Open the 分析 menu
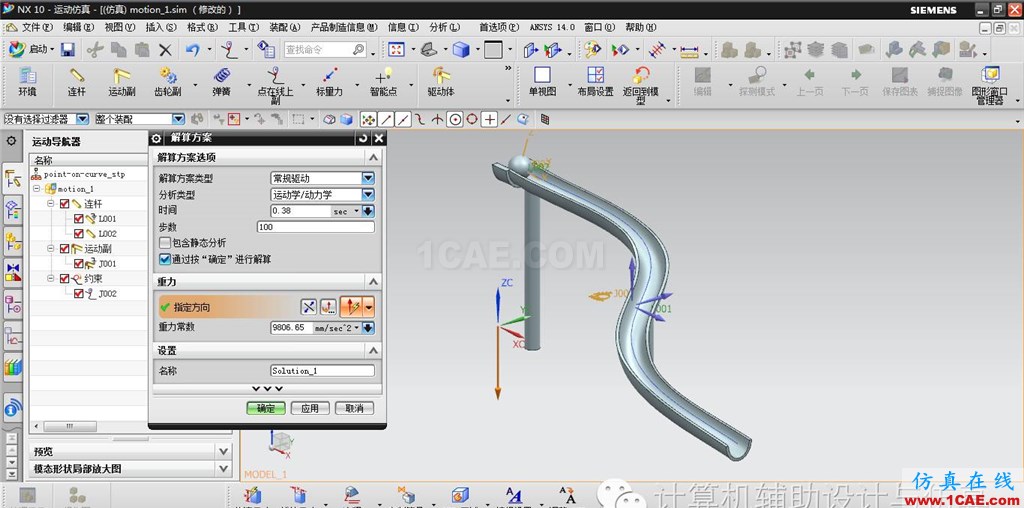The height and width of the screenshot is (508, 1024). point(444,27)
